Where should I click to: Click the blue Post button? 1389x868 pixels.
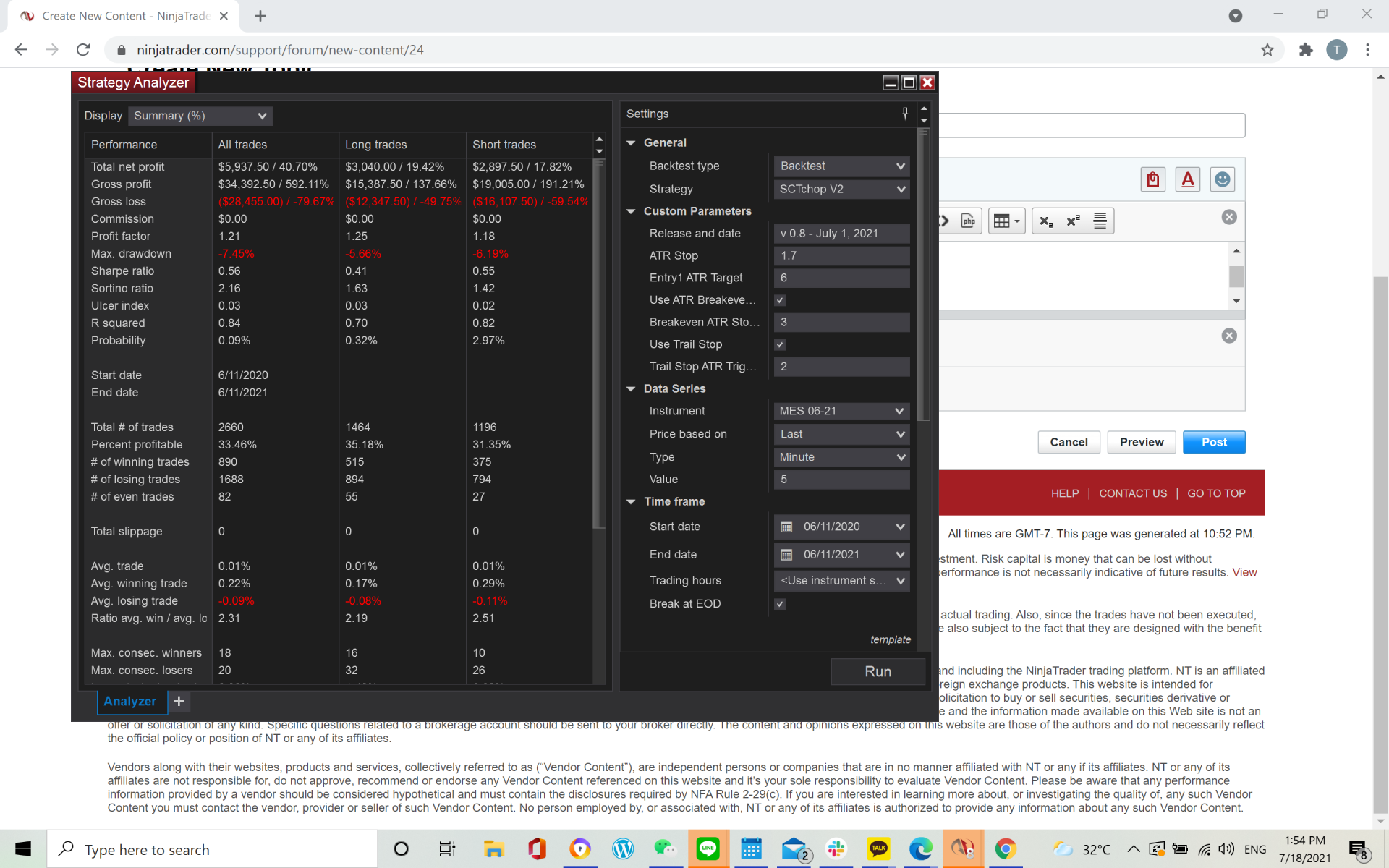coord(1213,442)
